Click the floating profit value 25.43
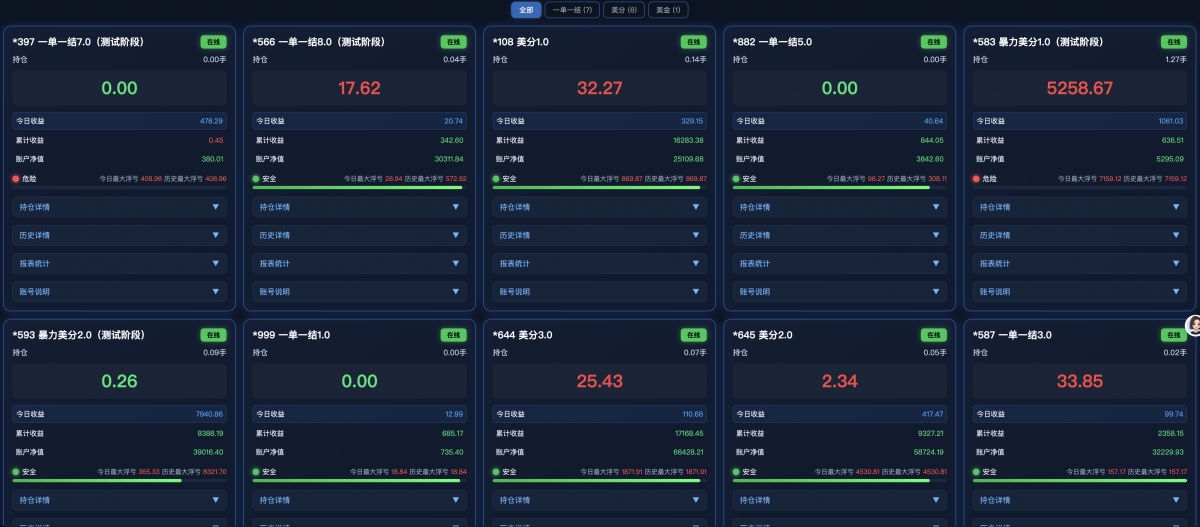 tap(600, 381)
